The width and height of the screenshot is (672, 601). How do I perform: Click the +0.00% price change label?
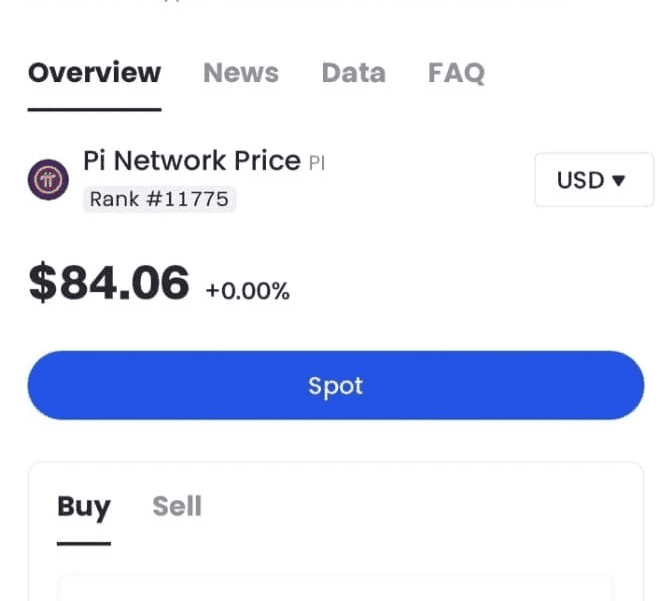[x=248, y=291]
